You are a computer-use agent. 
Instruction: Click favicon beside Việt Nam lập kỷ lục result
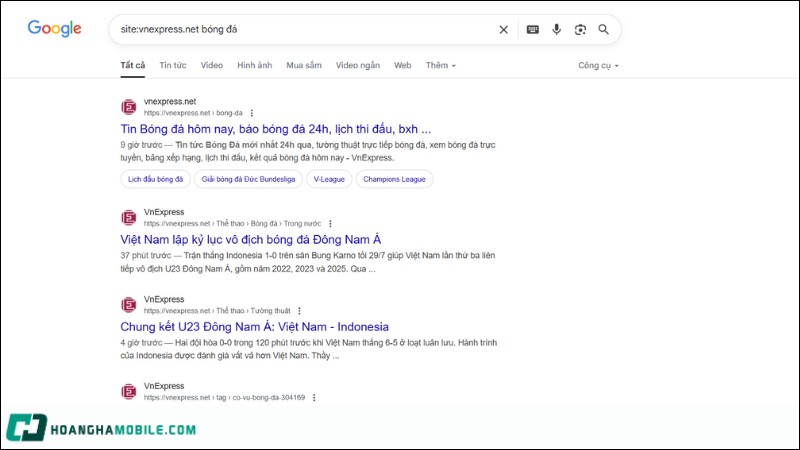129,217
